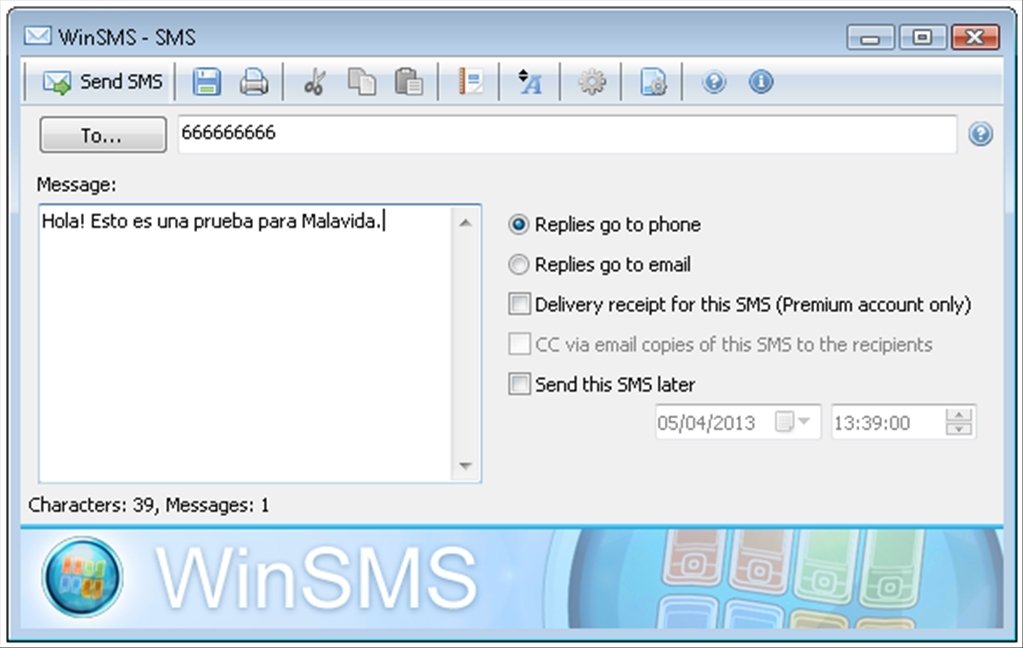The image size is (1023, 648).
Task: Close the WinSMS window
Action: 975,37
